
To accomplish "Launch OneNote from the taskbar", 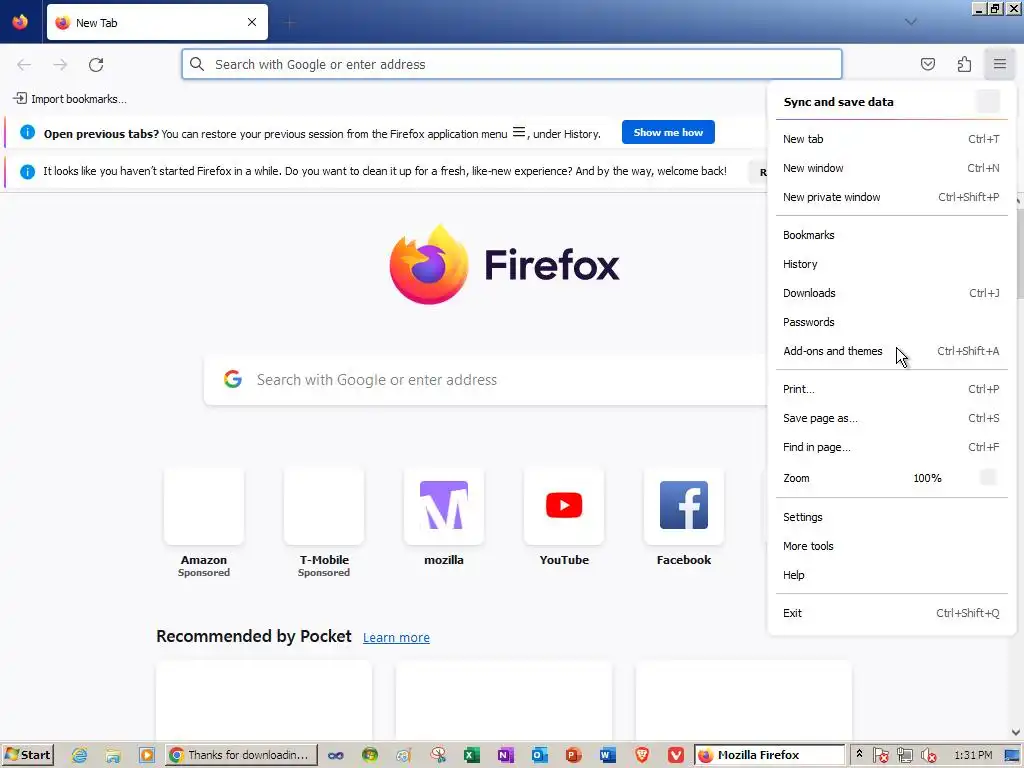I will click(505, 756).
